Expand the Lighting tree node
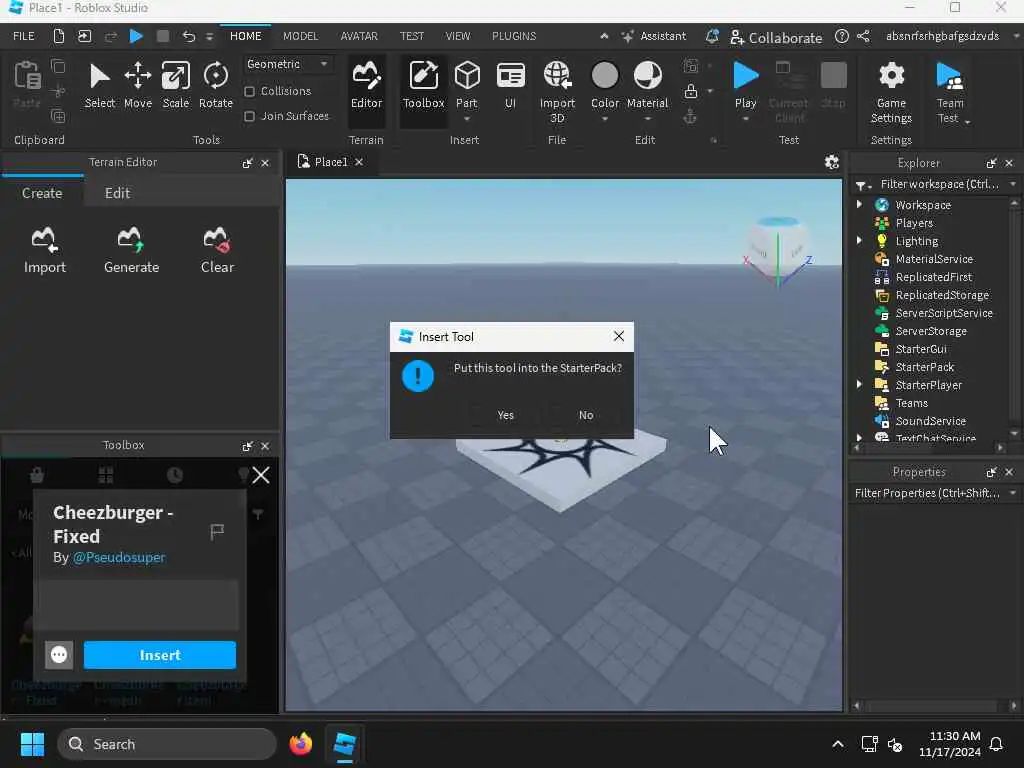This screenshot has width=1024, height=768. 859,240
